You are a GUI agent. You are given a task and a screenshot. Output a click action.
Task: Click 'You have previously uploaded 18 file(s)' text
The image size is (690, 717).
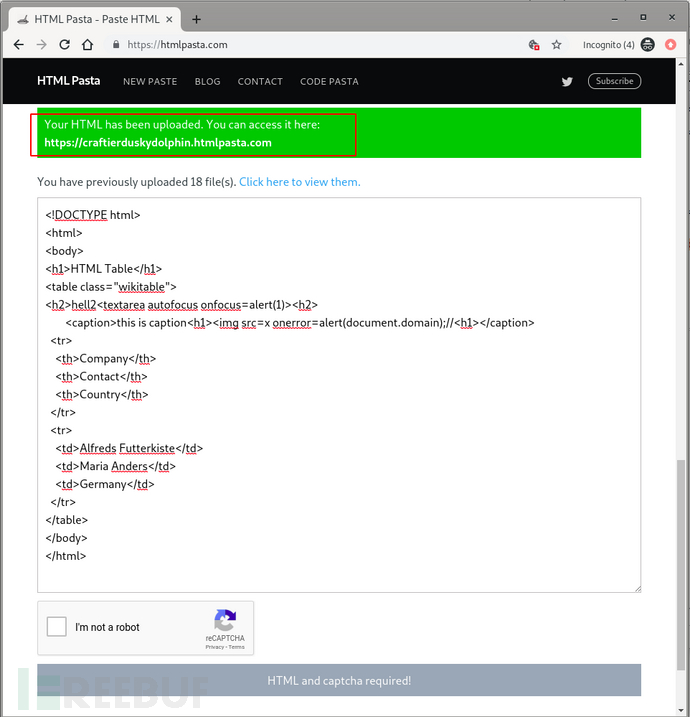pyautogui.click(x=137, y=182)
